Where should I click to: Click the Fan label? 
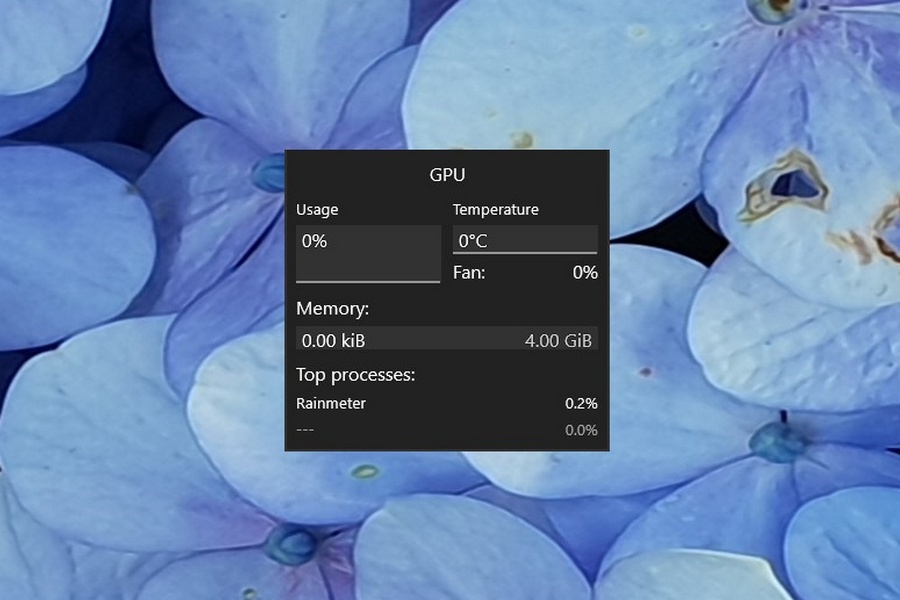[469, 272]
